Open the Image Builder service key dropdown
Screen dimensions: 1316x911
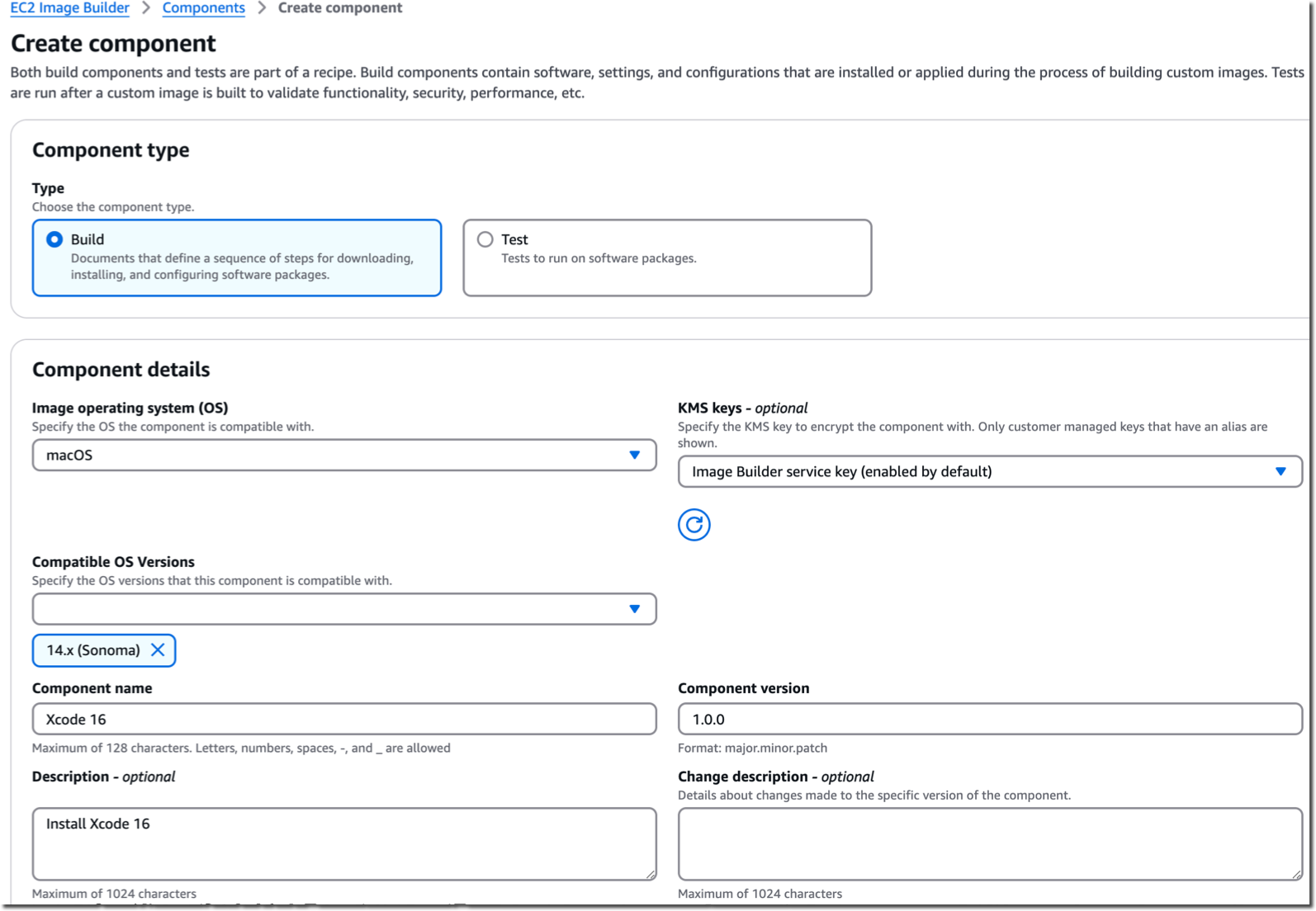tap(990, 471)
